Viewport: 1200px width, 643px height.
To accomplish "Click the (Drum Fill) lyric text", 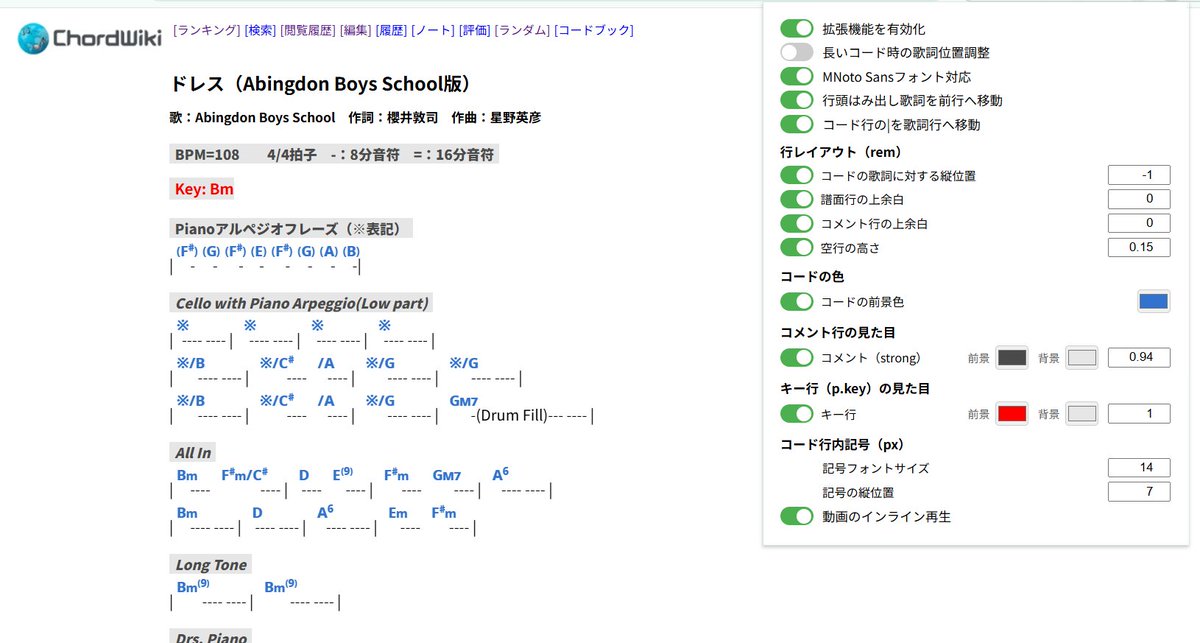I will pos(510,415).
